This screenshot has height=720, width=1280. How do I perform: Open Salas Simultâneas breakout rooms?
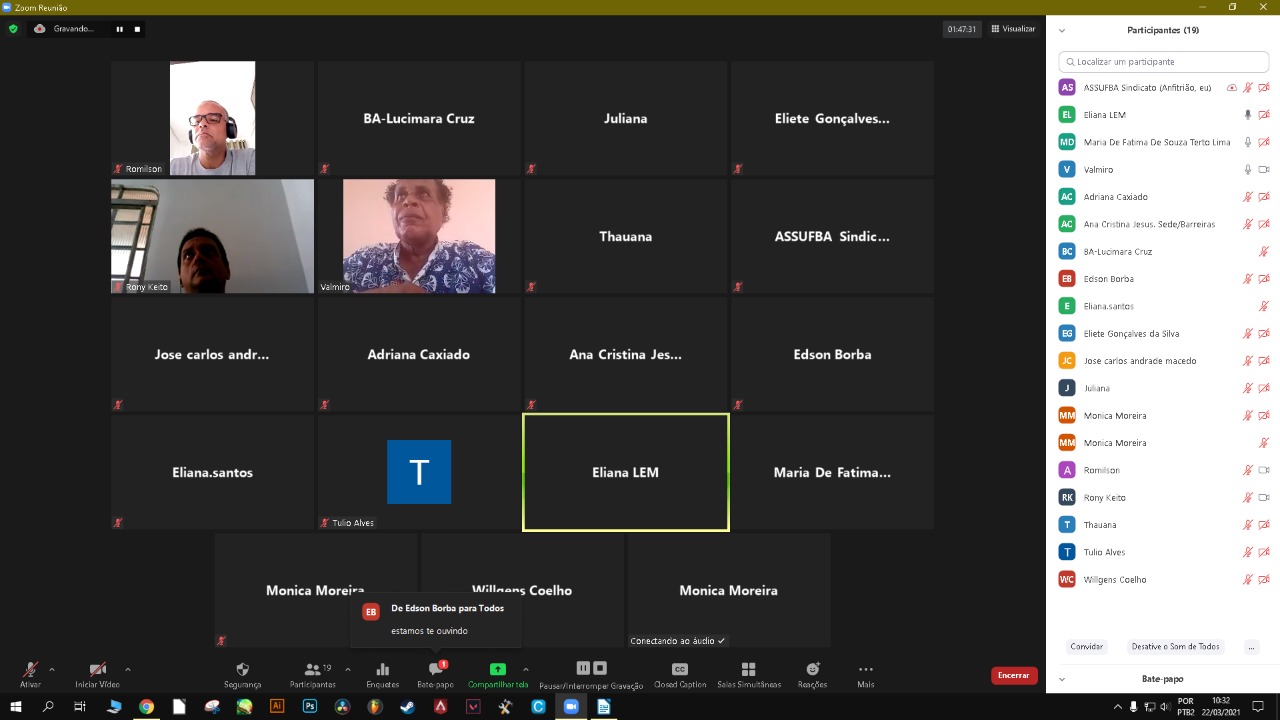748,669
